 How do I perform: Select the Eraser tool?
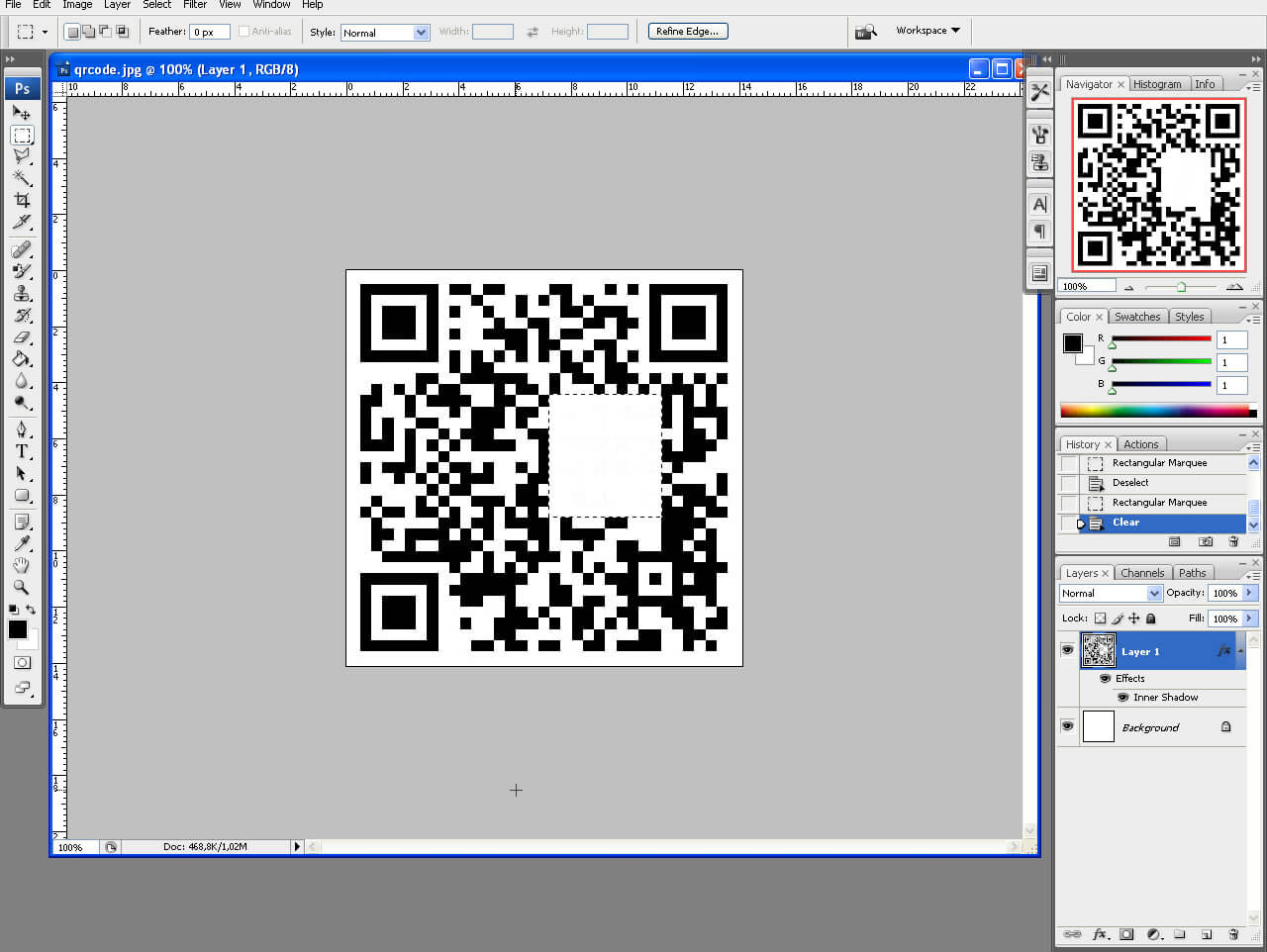(21, 337)
